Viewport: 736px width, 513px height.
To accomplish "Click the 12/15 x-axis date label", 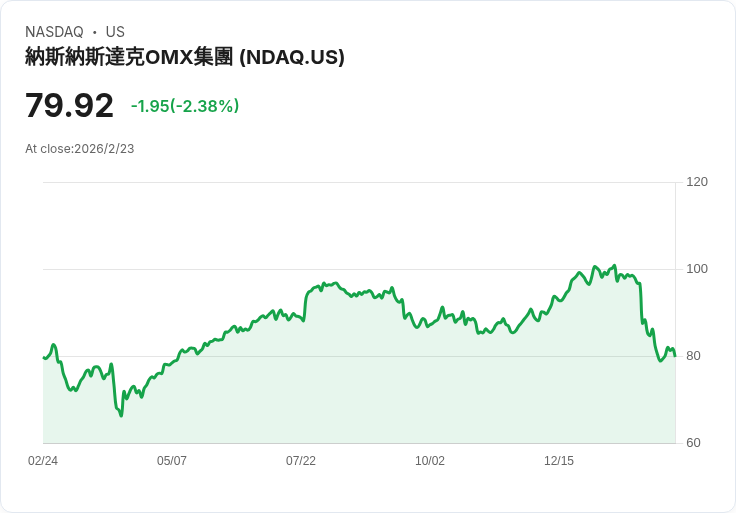I will tap(559, 461).
